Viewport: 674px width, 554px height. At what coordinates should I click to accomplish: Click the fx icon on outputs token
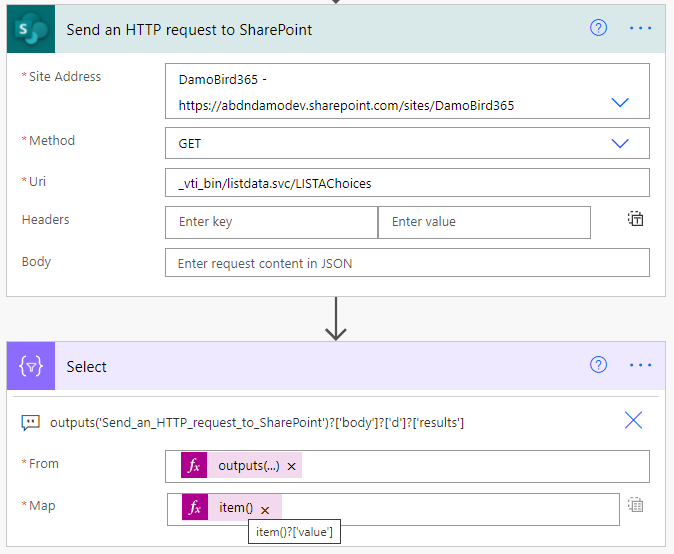point(194,465)
